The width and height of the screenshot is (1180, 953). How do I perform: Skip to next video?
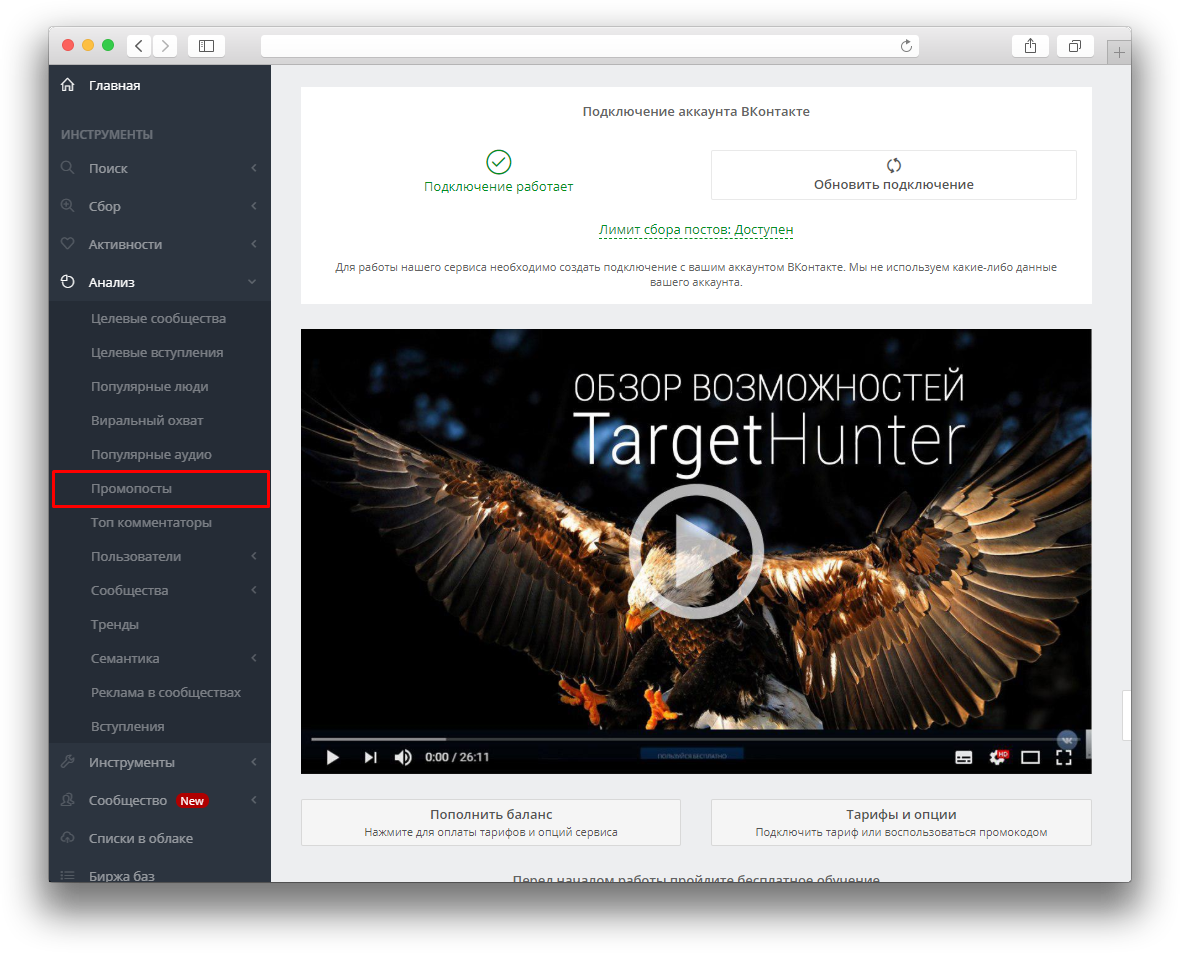coord(370,757)
